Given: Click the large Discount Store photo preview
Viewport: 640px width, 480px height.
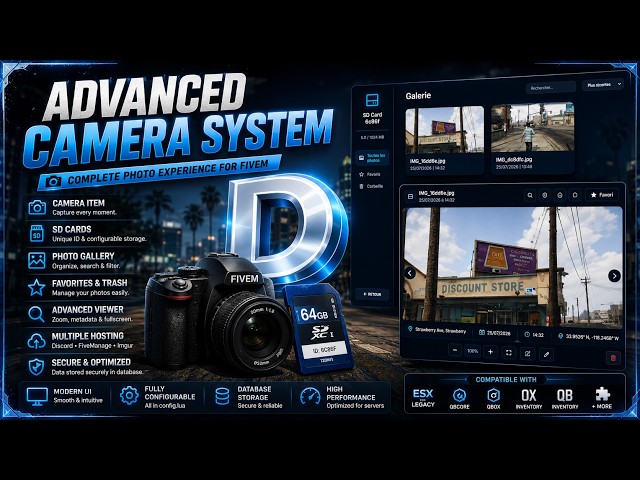Looking at the screenshot, I should [512, 267].
